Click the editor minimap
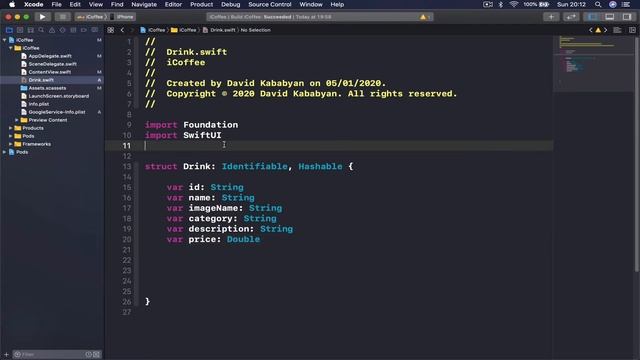 (593, 63)
